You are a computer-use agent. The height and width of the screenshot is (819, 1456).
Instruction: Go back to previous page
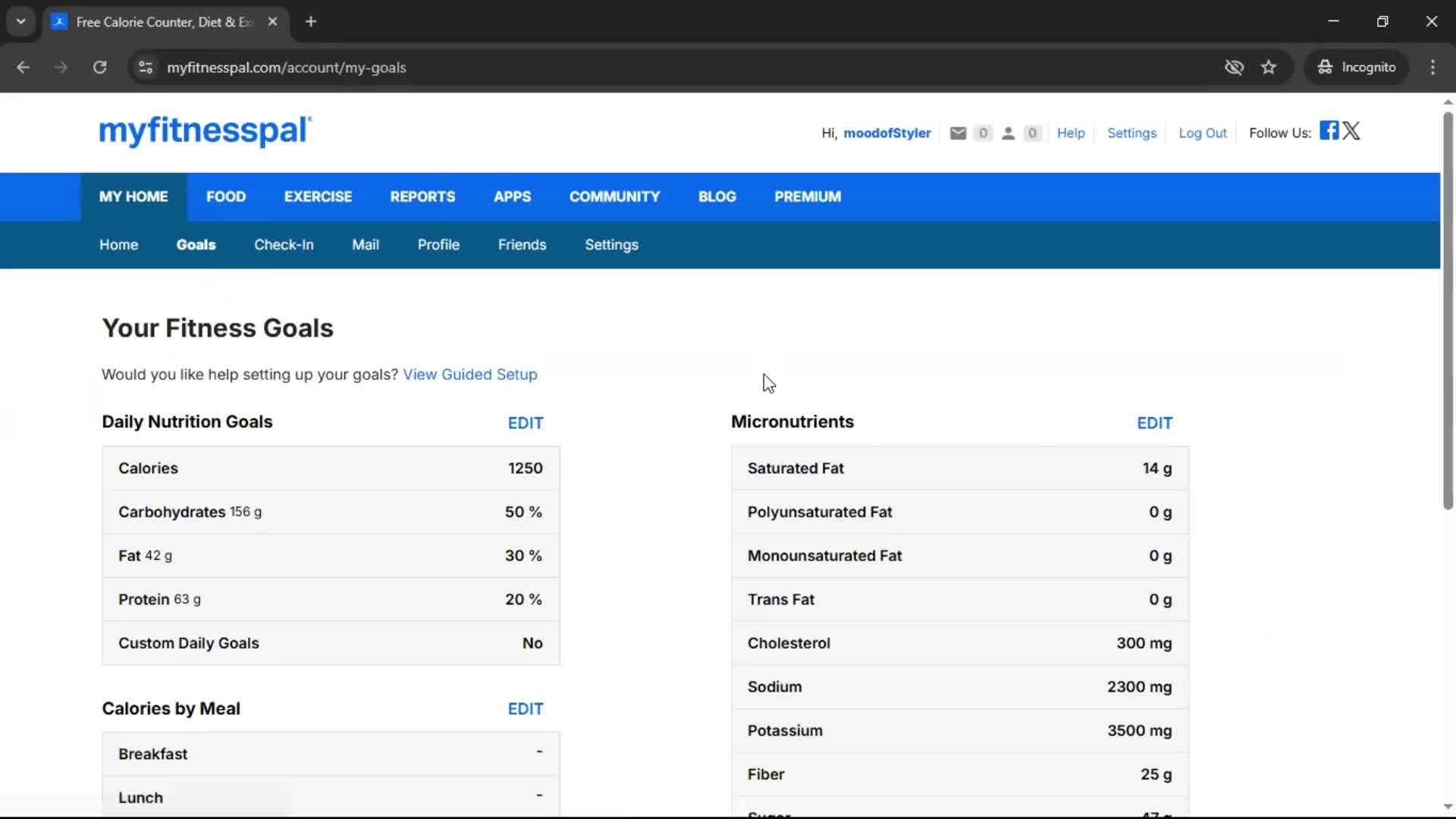24,67
